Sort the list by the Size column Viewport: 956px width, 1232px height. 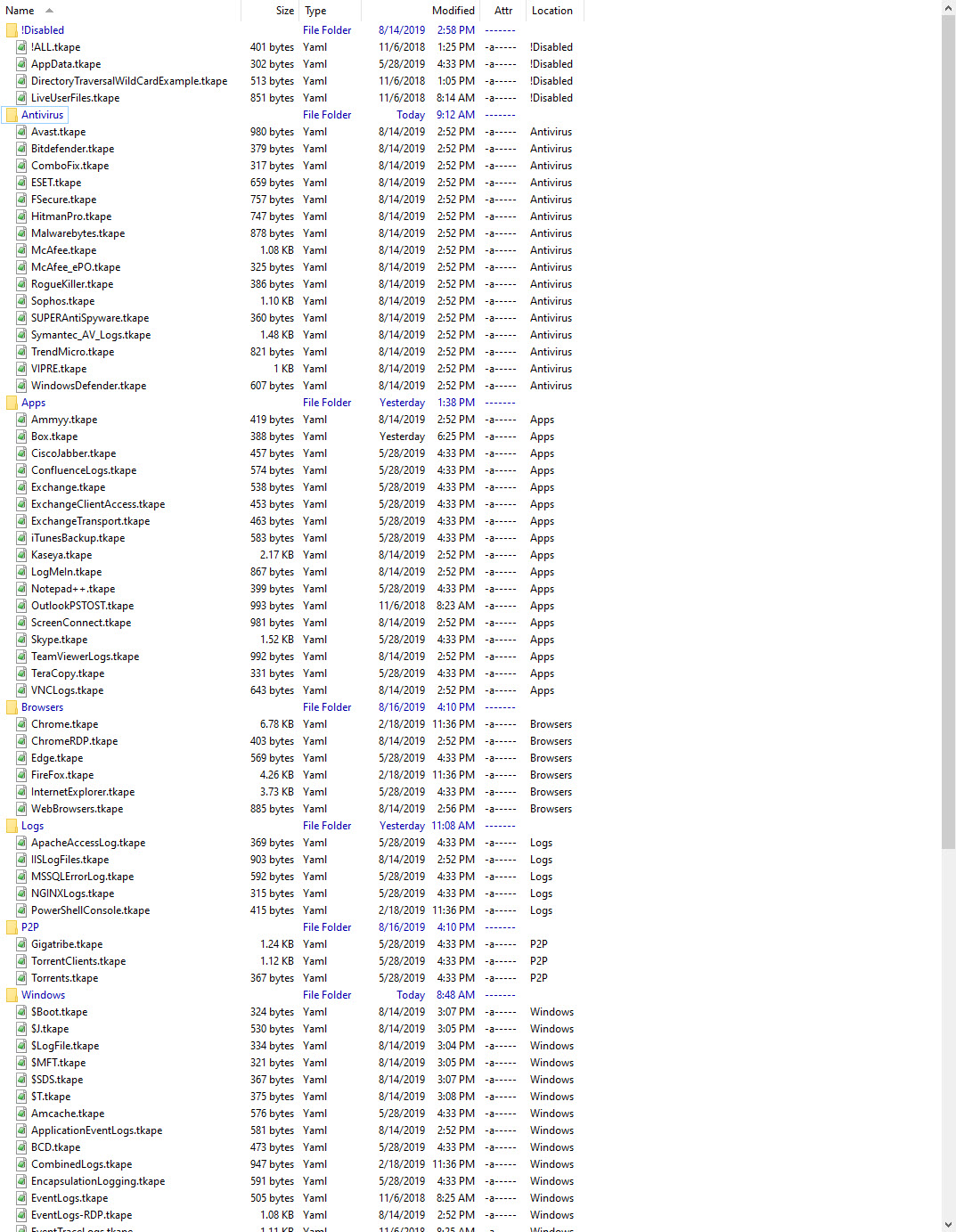(269, 11)
